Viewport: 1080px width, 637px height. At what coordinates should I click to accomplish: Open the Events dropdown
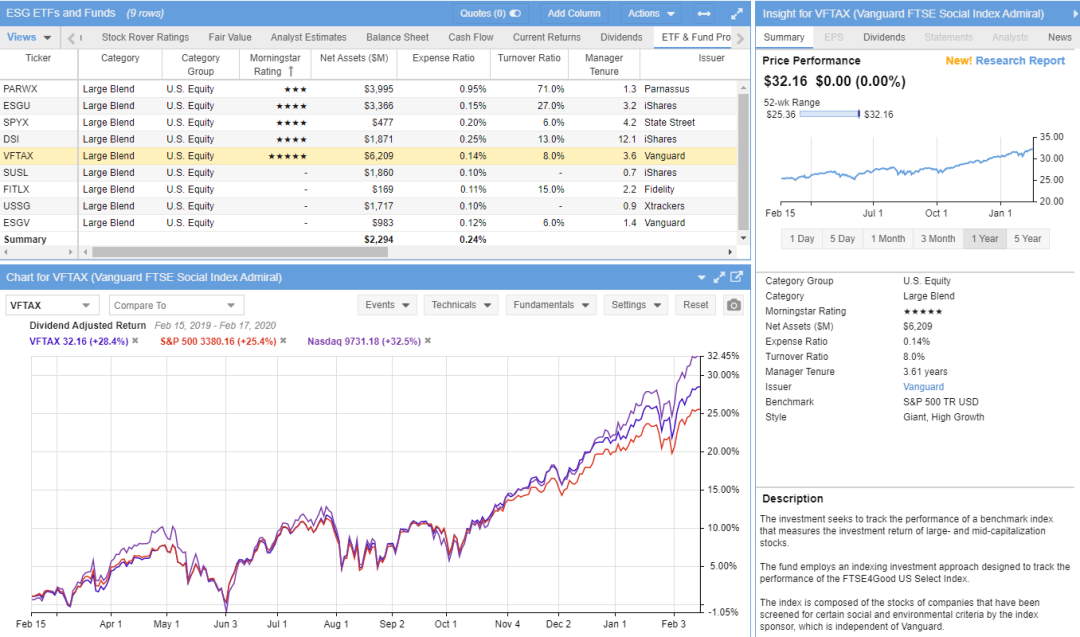click(387, 305)
